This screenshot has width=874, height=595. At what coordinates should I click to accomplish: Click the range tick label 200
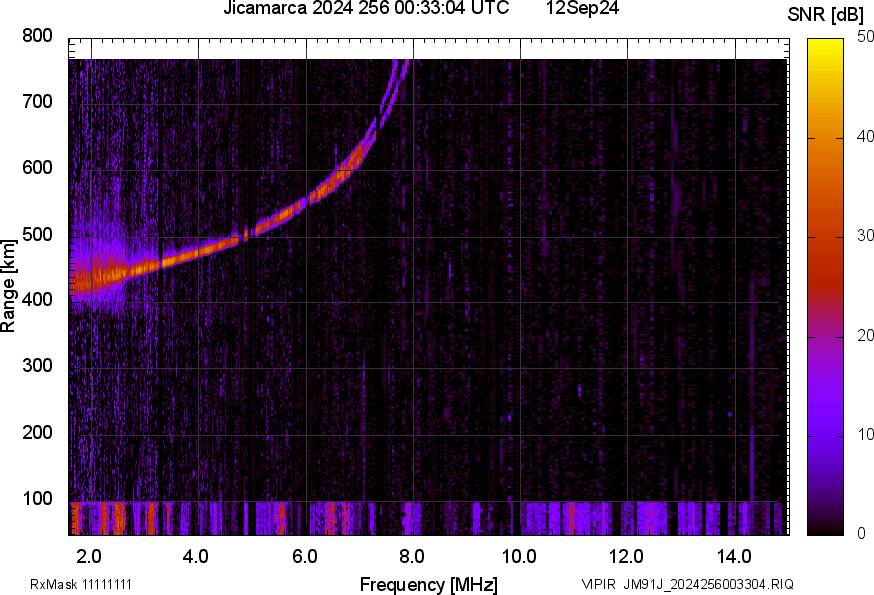[x=37, y=432]
